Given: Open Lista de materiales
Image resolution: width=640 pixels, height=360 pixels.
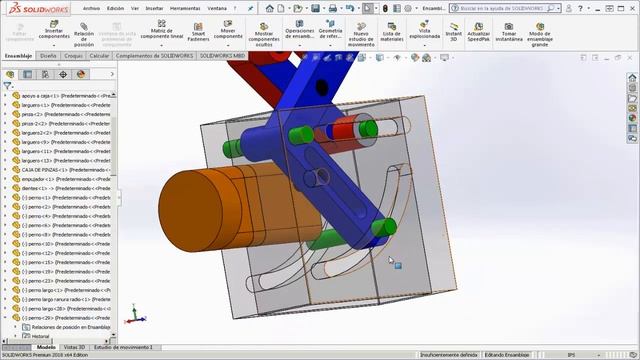Looking at the screenshot, I should pyautogui.click(x=392, y=32).
